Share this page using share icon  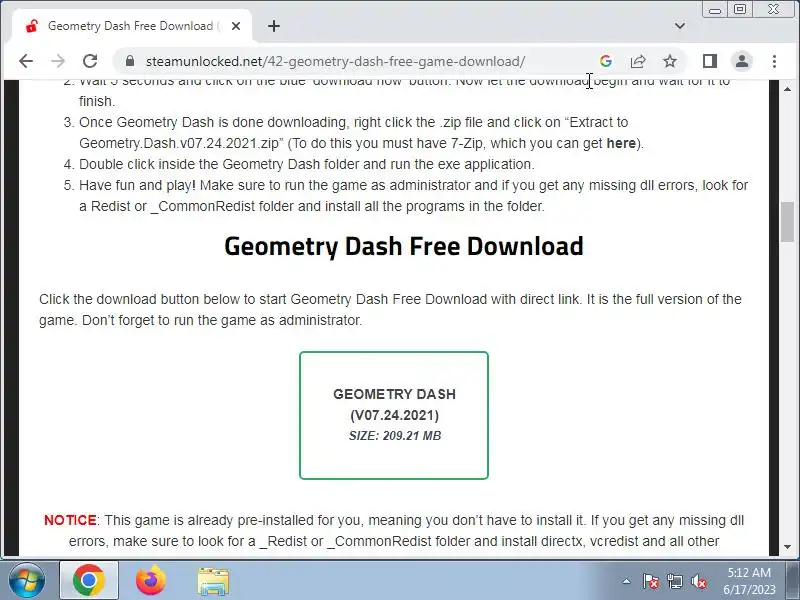pyautogui.click(x=638, y=61)
